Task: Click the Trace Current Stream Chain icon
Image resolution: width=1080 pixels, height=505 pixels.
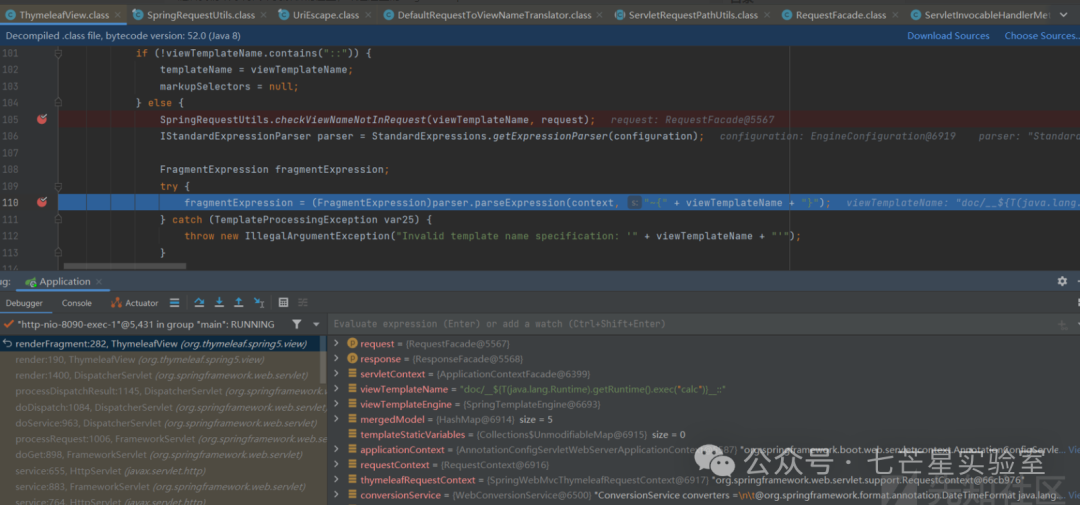Action: tap(302, 302)
